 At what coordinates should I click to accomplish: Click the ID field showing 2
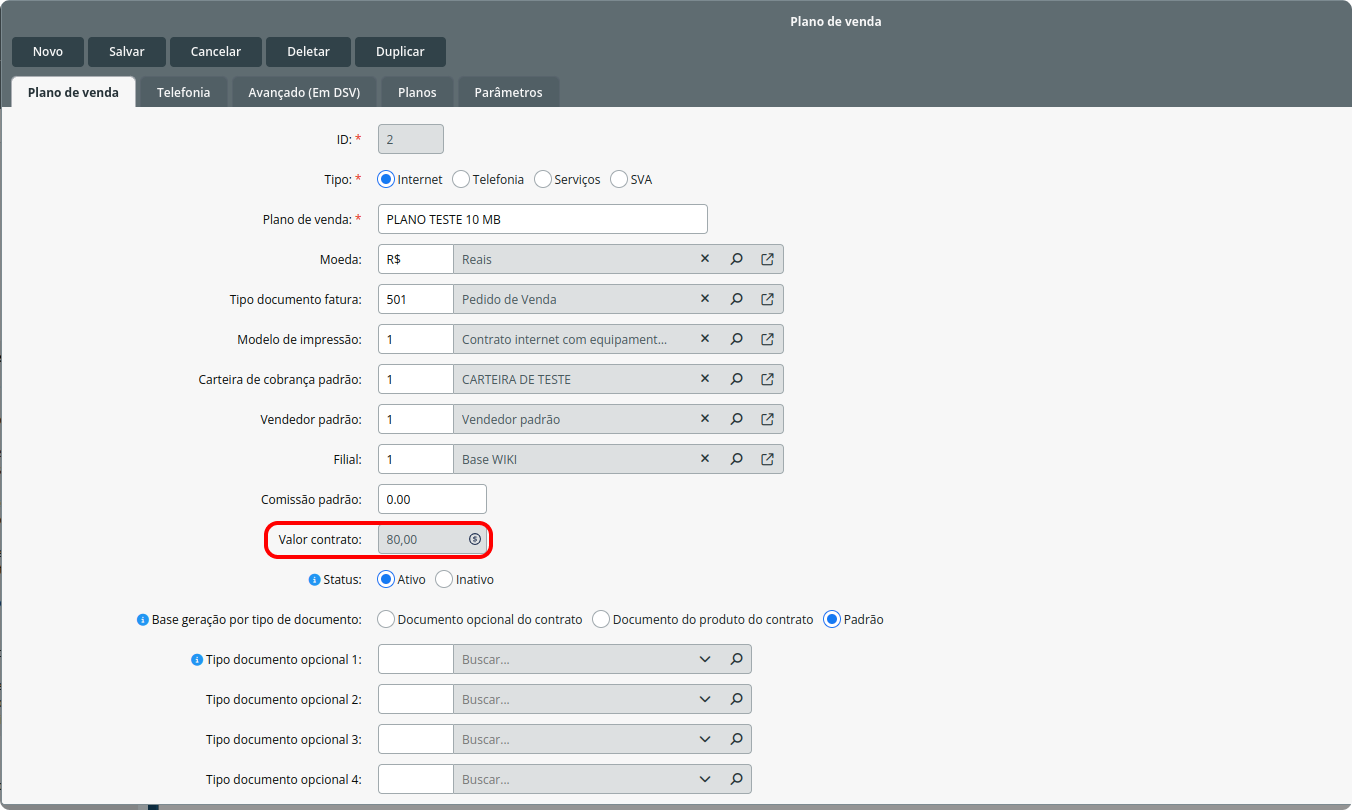click(411, 139)
